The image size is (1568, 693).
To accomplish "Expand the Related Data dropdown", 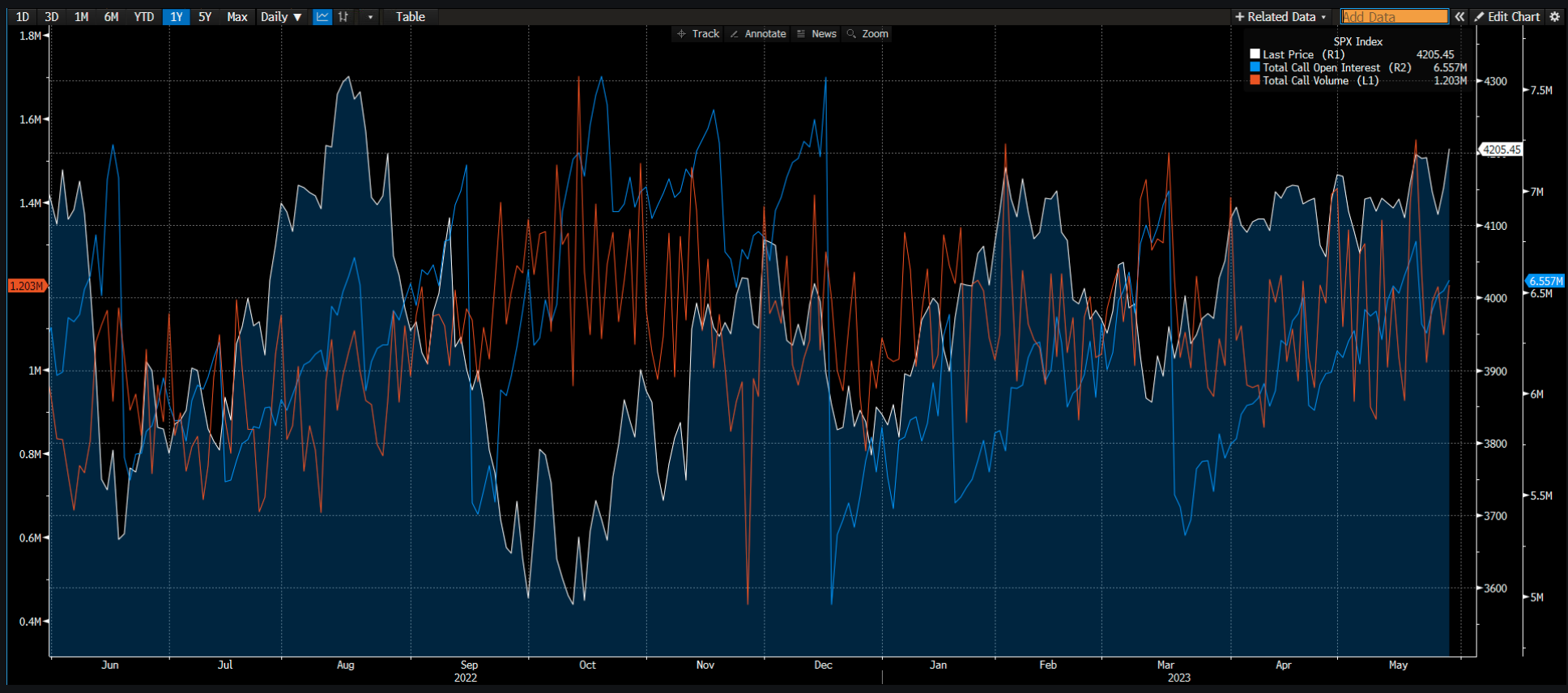I will (1280, 17).
